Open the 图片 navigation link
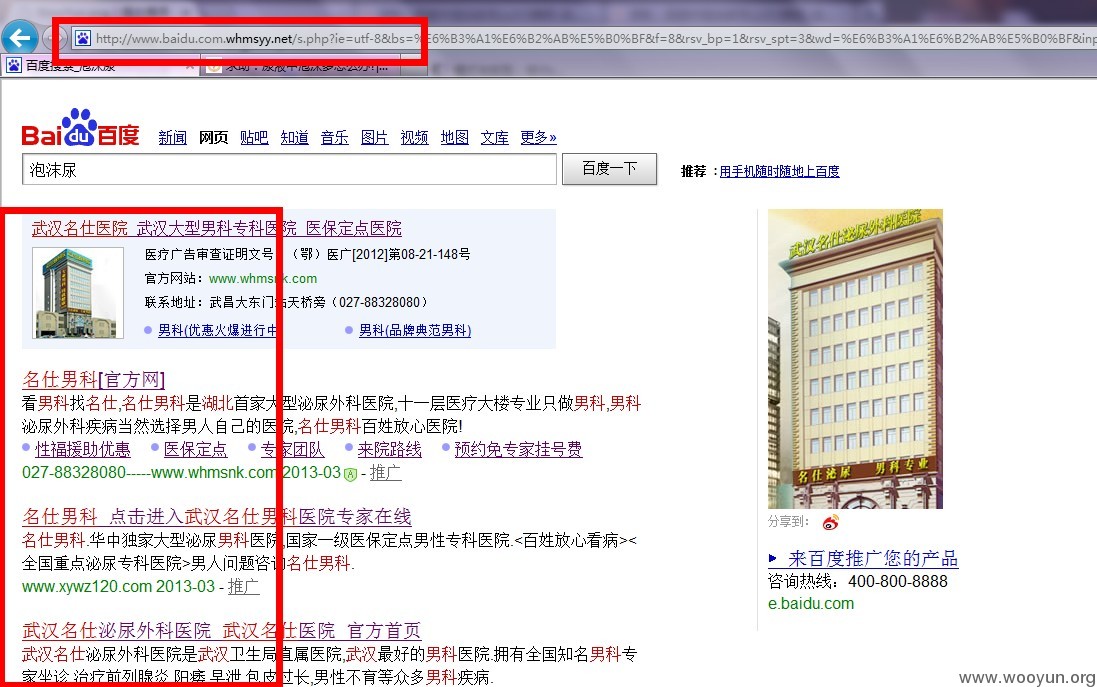This screenshot has height=687, width=1097. coord(374,137)
